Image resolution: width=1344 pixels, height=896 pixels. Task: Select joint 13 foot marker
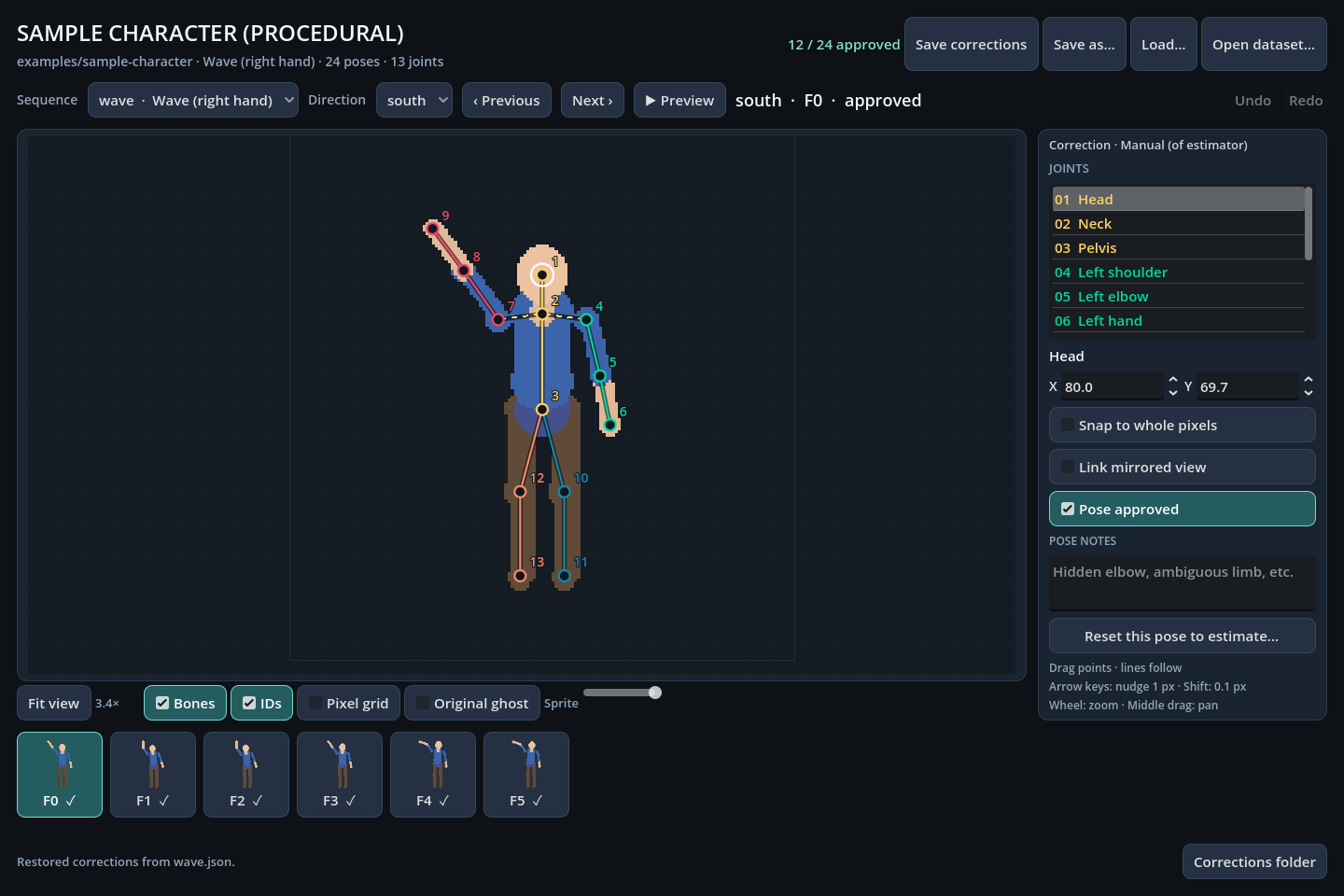point(520,576)
